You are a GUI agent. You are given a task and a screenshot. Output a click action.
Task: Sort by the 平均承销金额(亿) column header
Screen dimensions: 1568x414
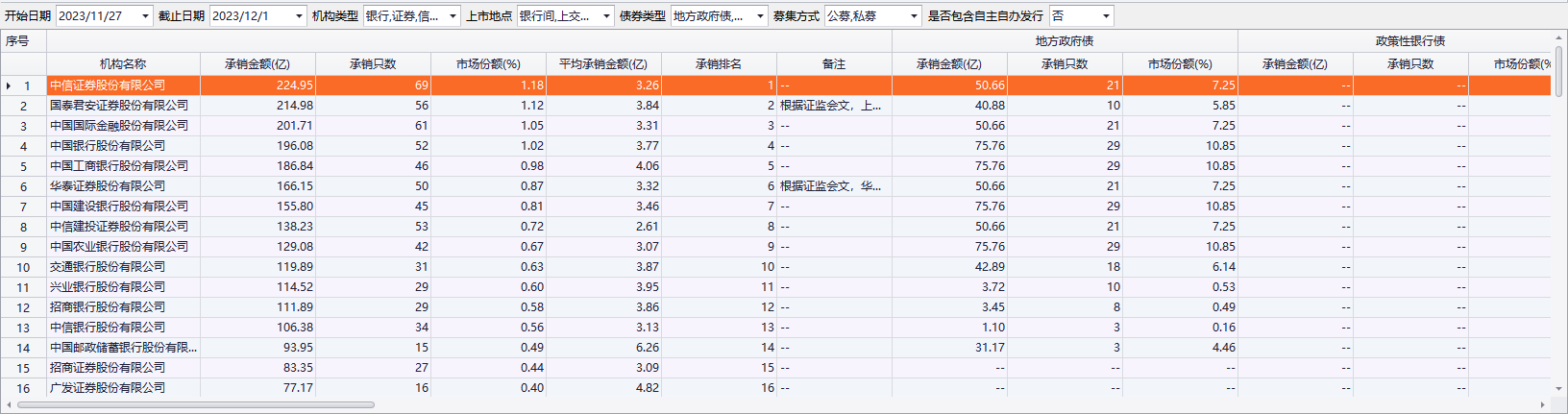point(603,64)
